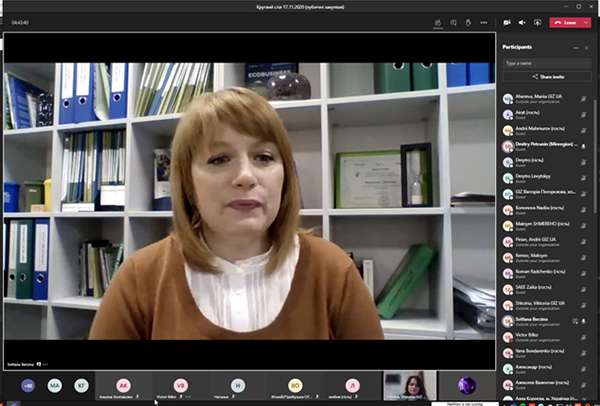Viewport: 600px width, 406px height.
Task: Click muted mic icon for Roman Radchenko
Action: tap(584, 274)
